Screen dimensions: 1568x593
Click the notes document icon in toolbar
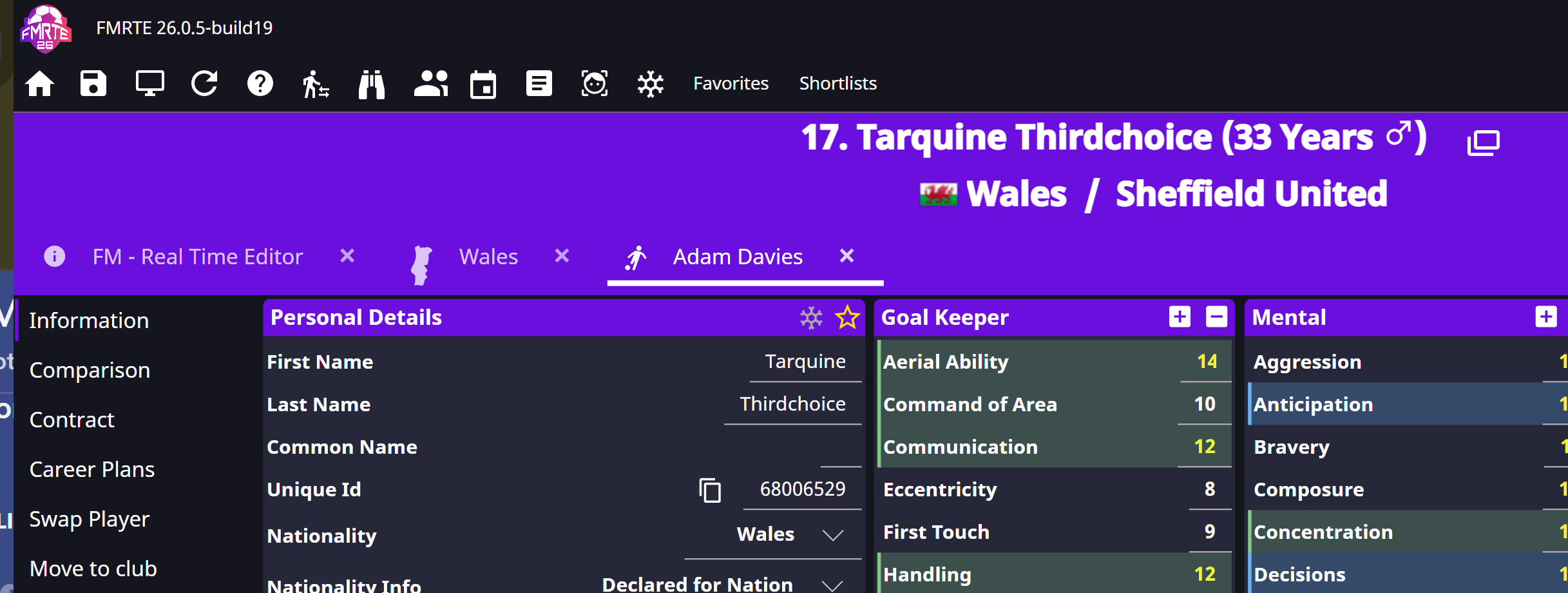pos(539,84)
